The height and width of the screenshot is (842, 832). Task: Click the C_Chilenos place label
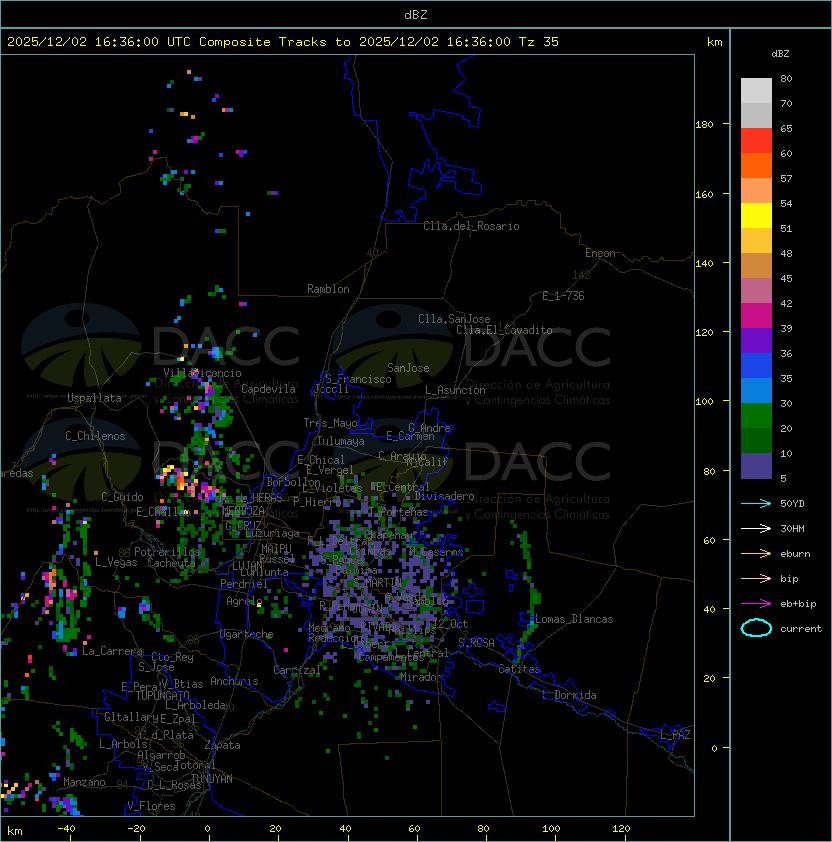click(x=95, y=436)
